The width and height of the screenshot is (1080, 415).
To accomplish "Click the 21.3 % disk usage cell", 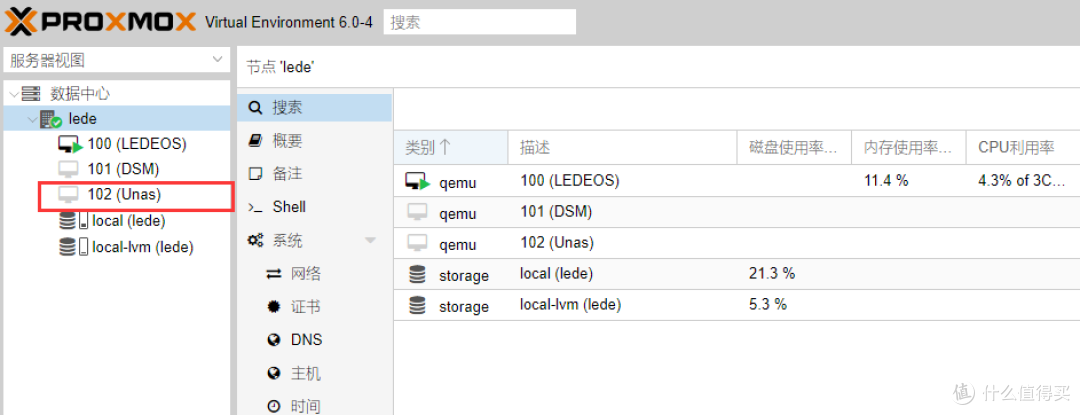I will tap(772, 273).
